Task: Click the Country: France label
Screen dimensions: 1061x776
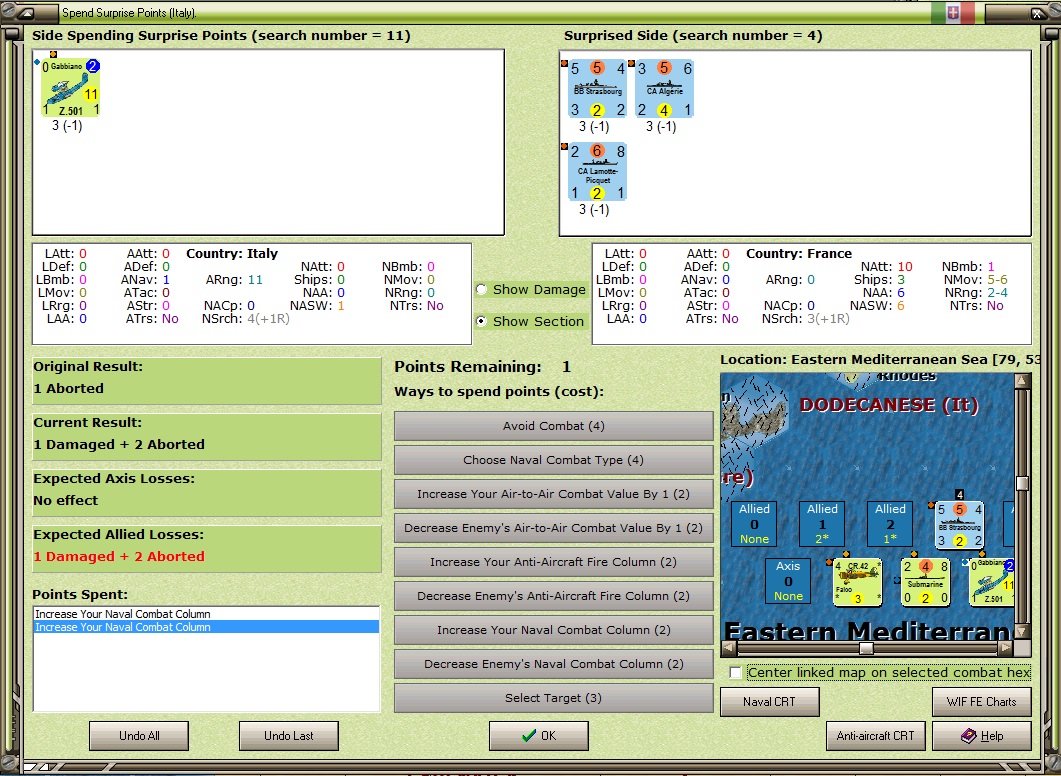Action: (x=798, y=254)
